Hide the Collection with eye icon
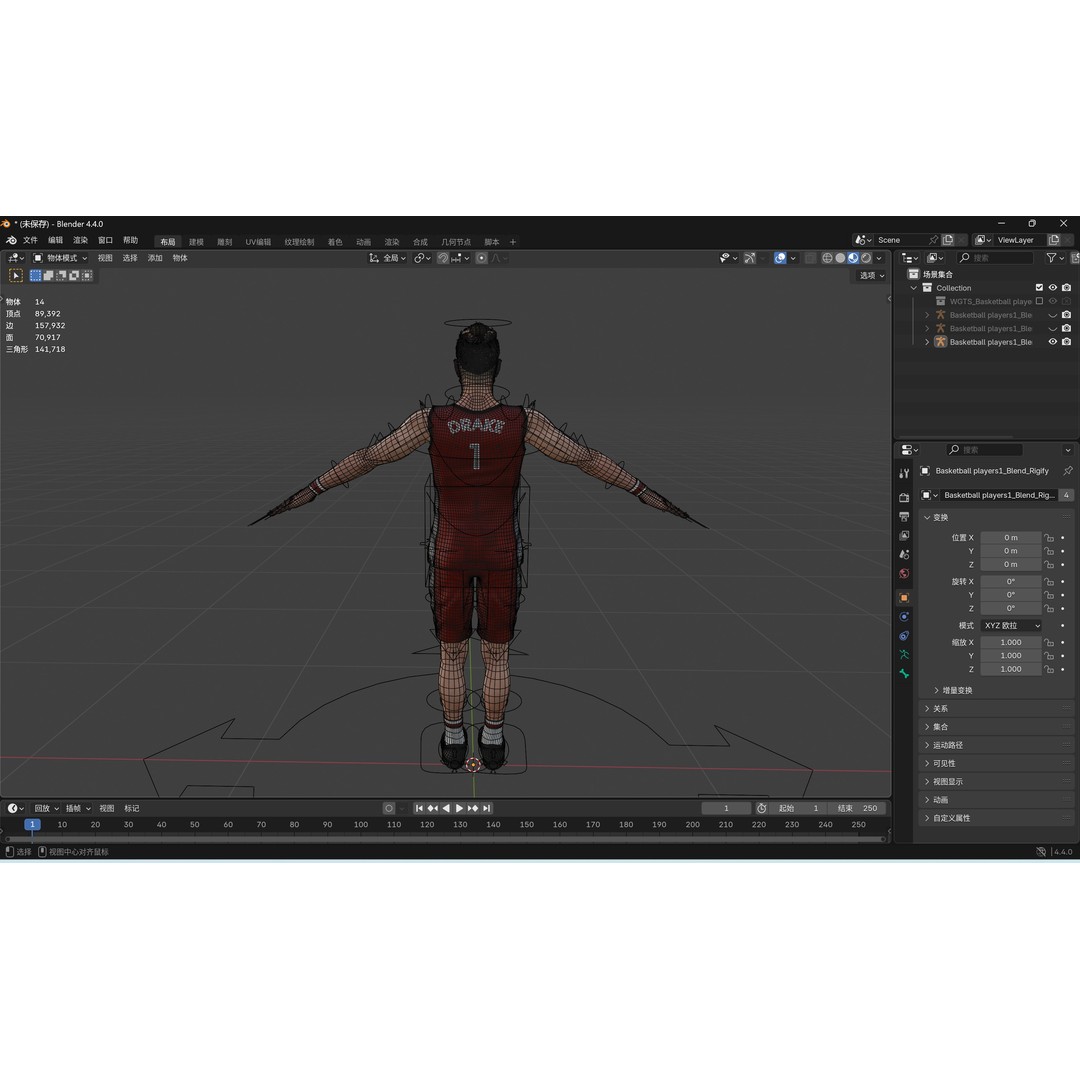The image size is (1080, 1080). pos(1052,288)
